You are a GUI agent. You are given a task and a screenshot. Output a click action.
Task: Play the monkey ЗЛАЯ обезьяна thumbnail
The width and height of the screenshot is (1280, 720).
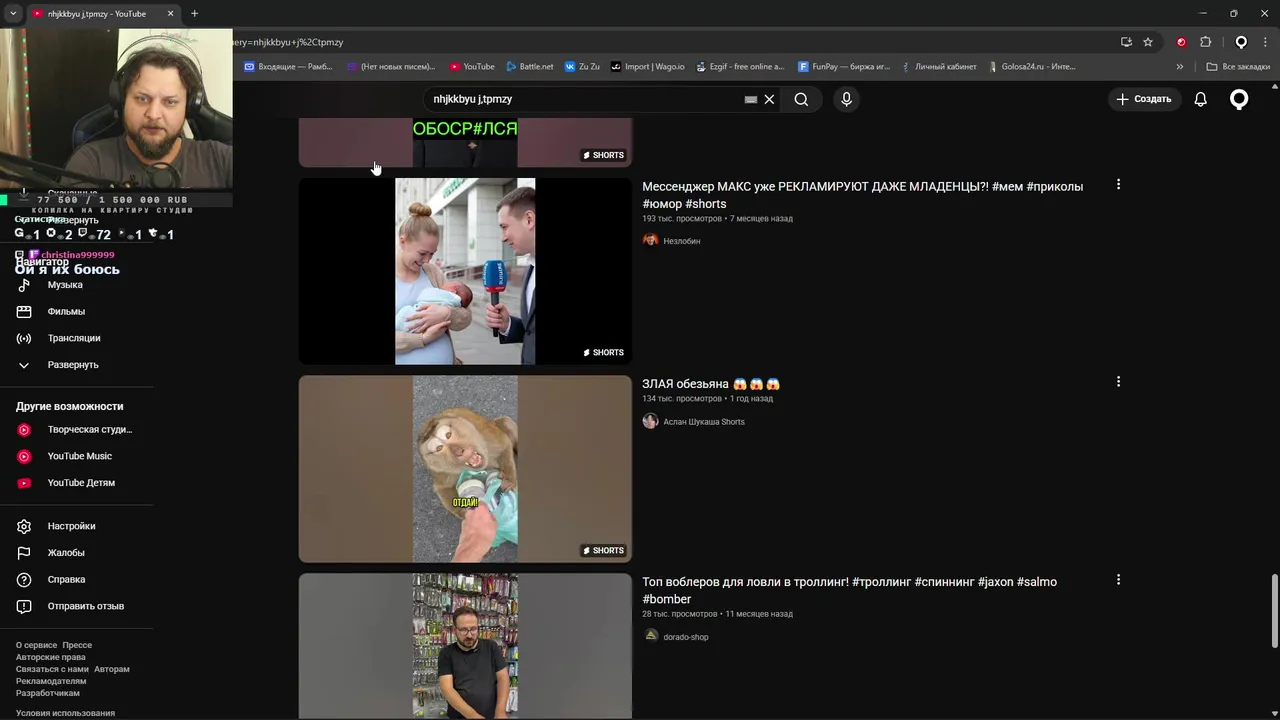click(x=465, y=469)
